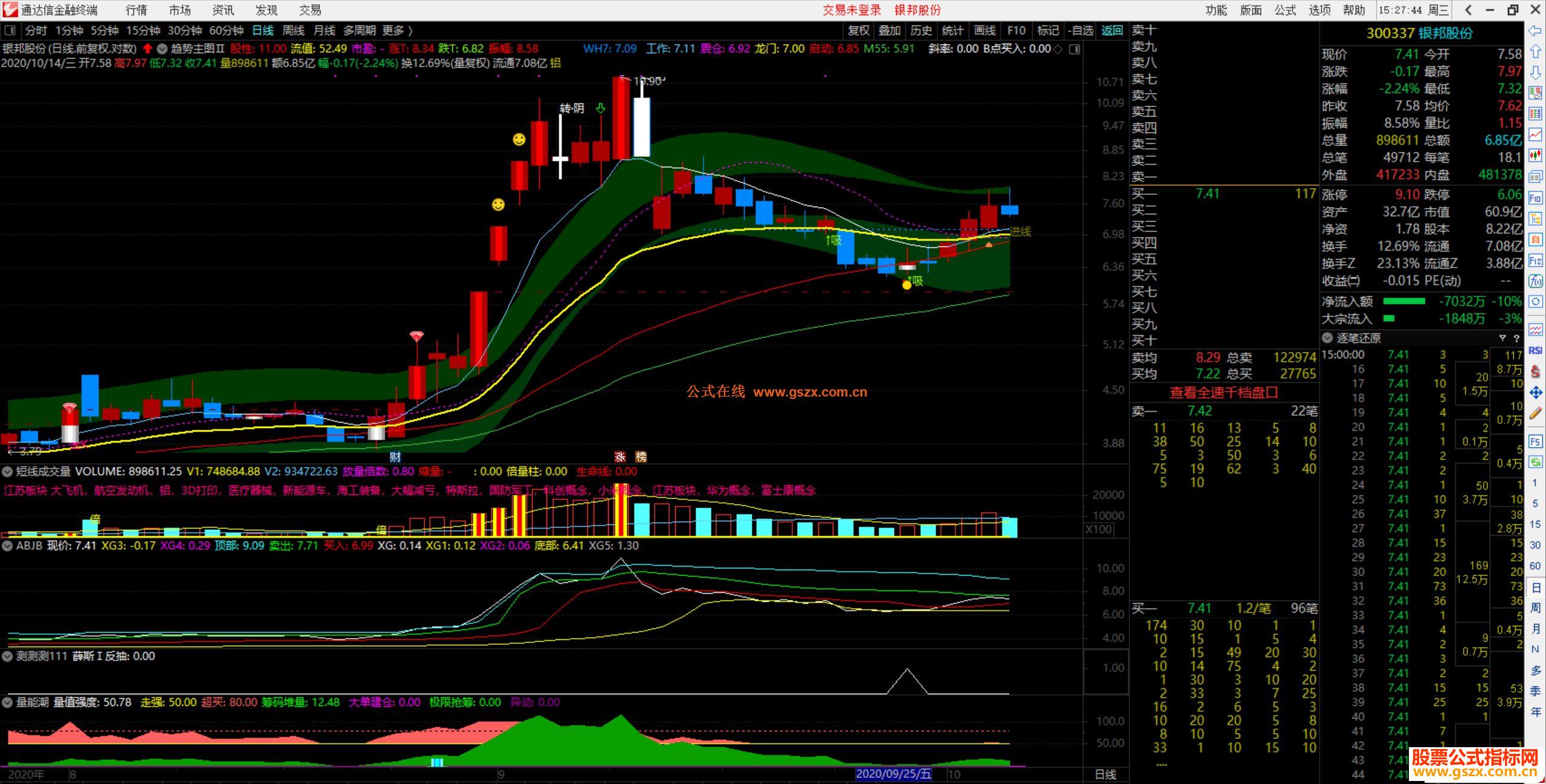Click the 大宗流入 green flow bar
This screenshot has width=1546, height=784.
(1388, 319)
